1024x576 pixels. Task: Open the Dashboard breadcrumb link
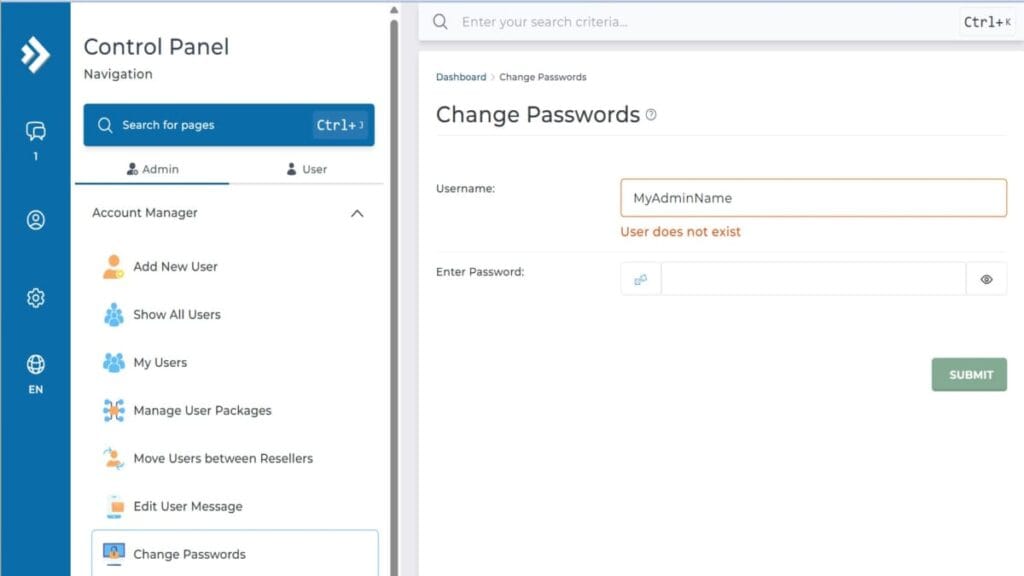click(x=461, y=76)
